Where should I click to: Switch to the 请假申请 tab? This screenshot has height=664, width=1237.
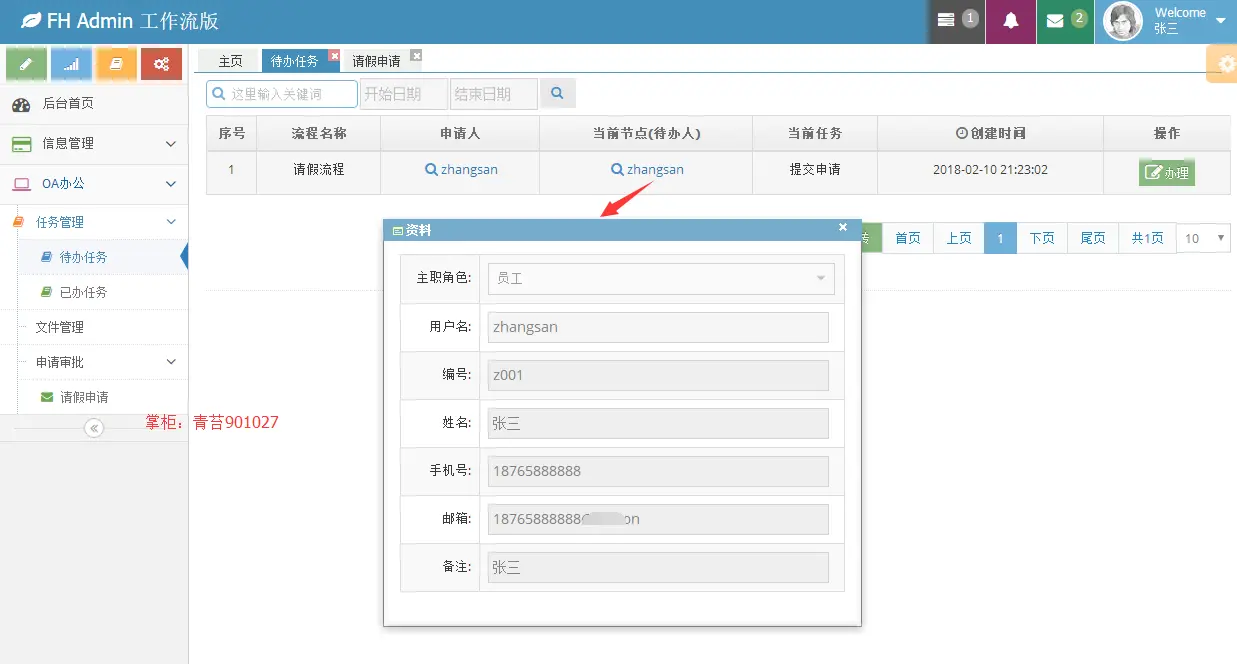376,61
